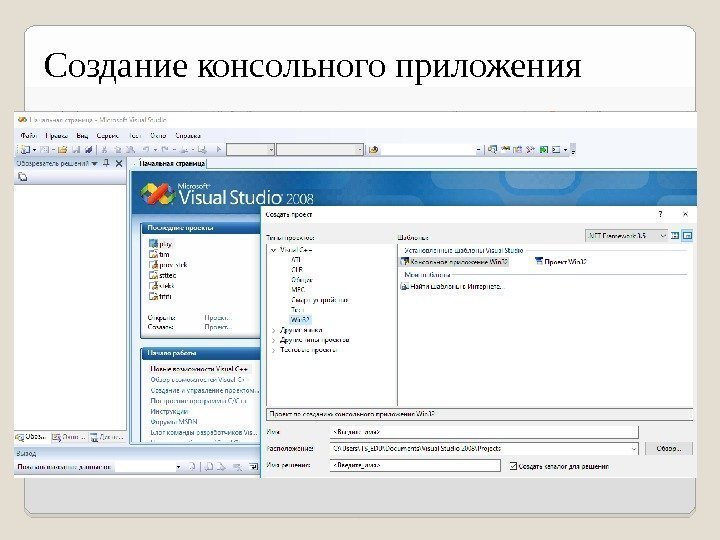Expand the Тестовые проекты tree node

coord(273,350)
